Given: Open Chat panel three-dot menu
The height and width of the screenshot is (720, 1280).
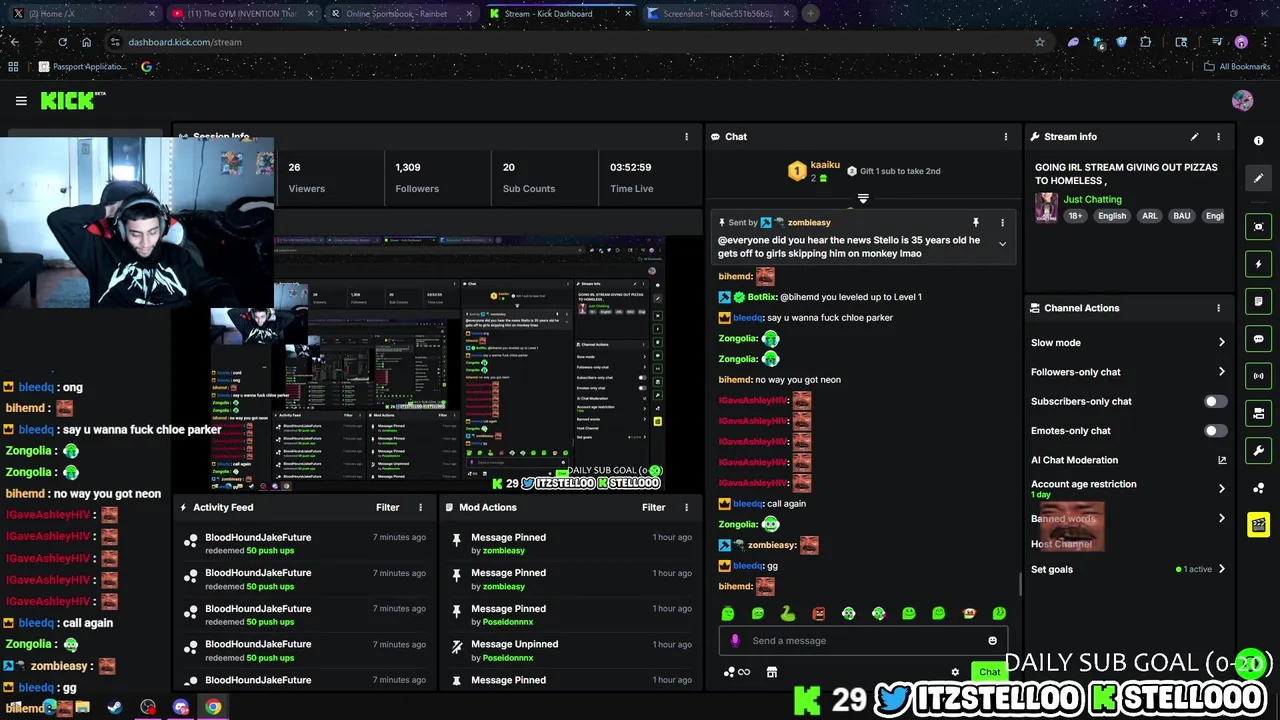Looking at the screenshot, I should 1006,137.
